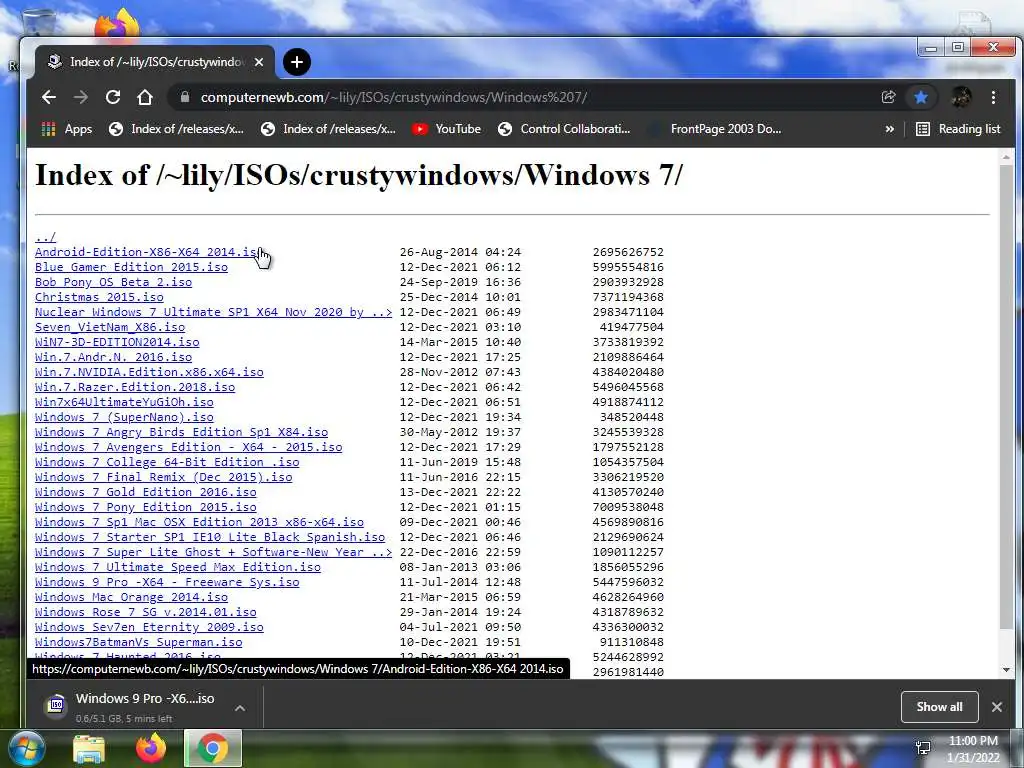Download Android-Edition-X86-X64 2014.iso
Viewport: 1024px width, 768px height.
(149, 252)
